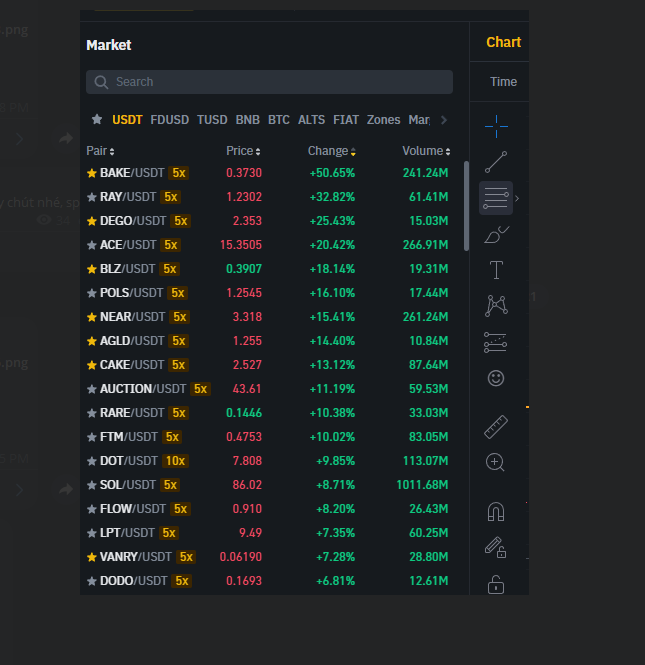Viewport: 645px width, 665px height.
Task: Toggle favorite star for BAKE/USDT
Action: 92,173
